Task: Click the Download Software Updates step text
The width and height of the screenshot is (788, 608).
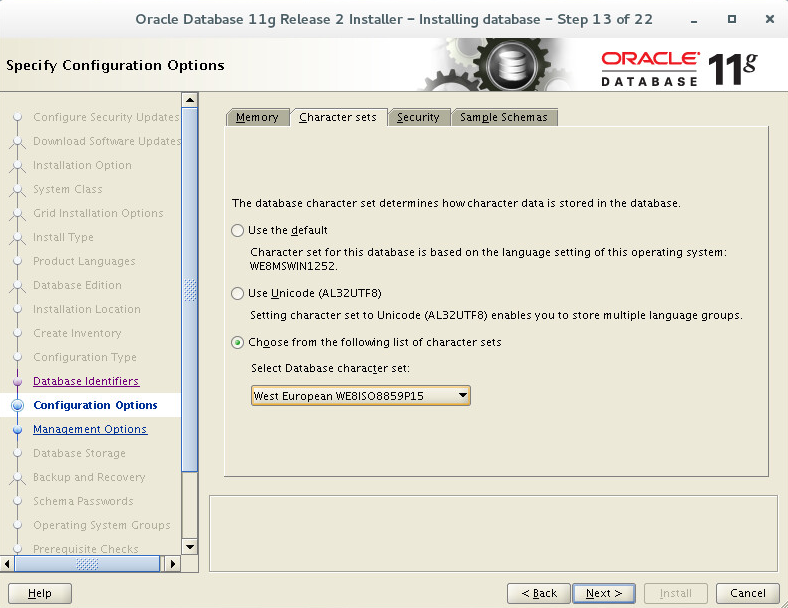Action: 107,141
